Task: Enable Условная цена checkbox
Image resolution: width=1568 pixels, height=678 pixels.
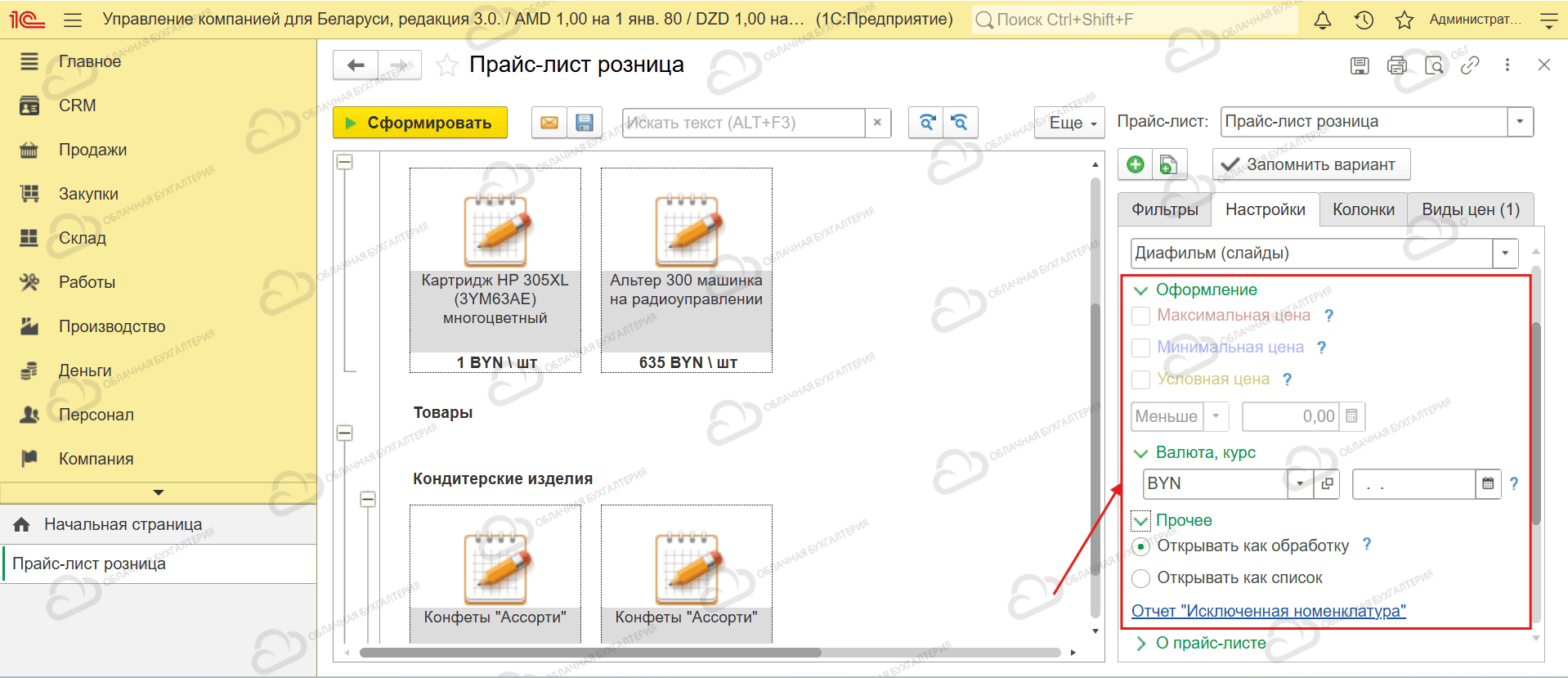Action: click(x=1140, y=379)
